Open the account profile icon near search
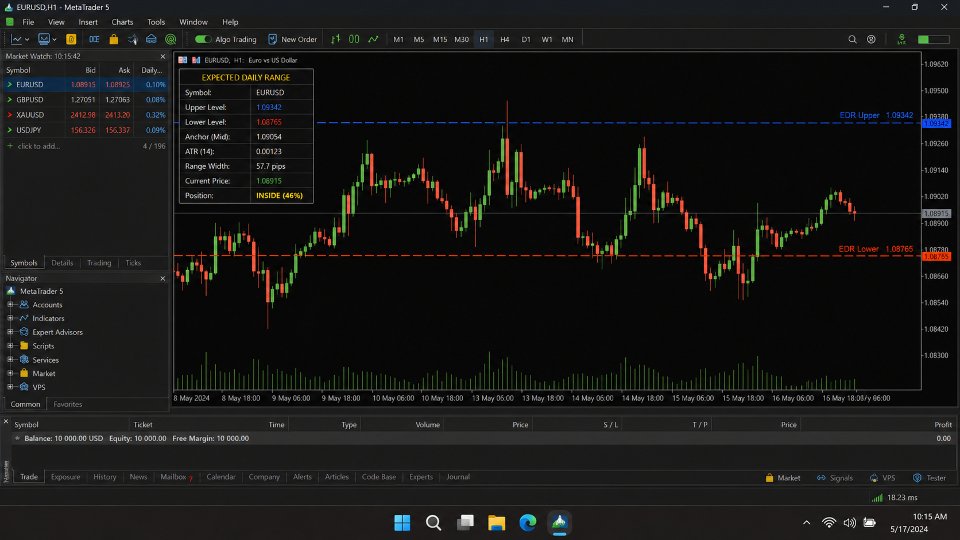This screenshot has width=960, height=540. coord(871,39)
